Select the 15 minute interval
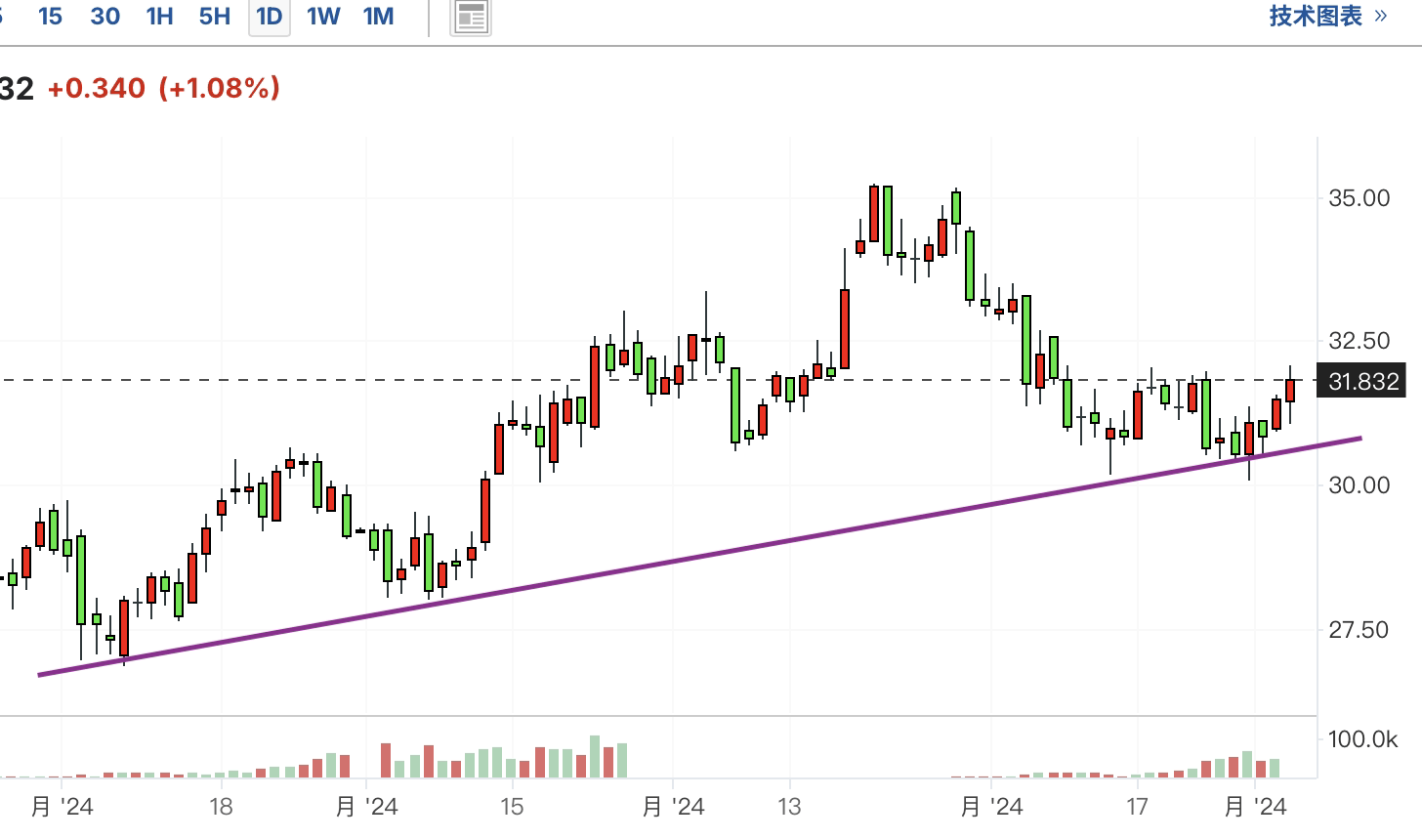The height and width of the screenshot is (840, 1422). coord(51,17)
